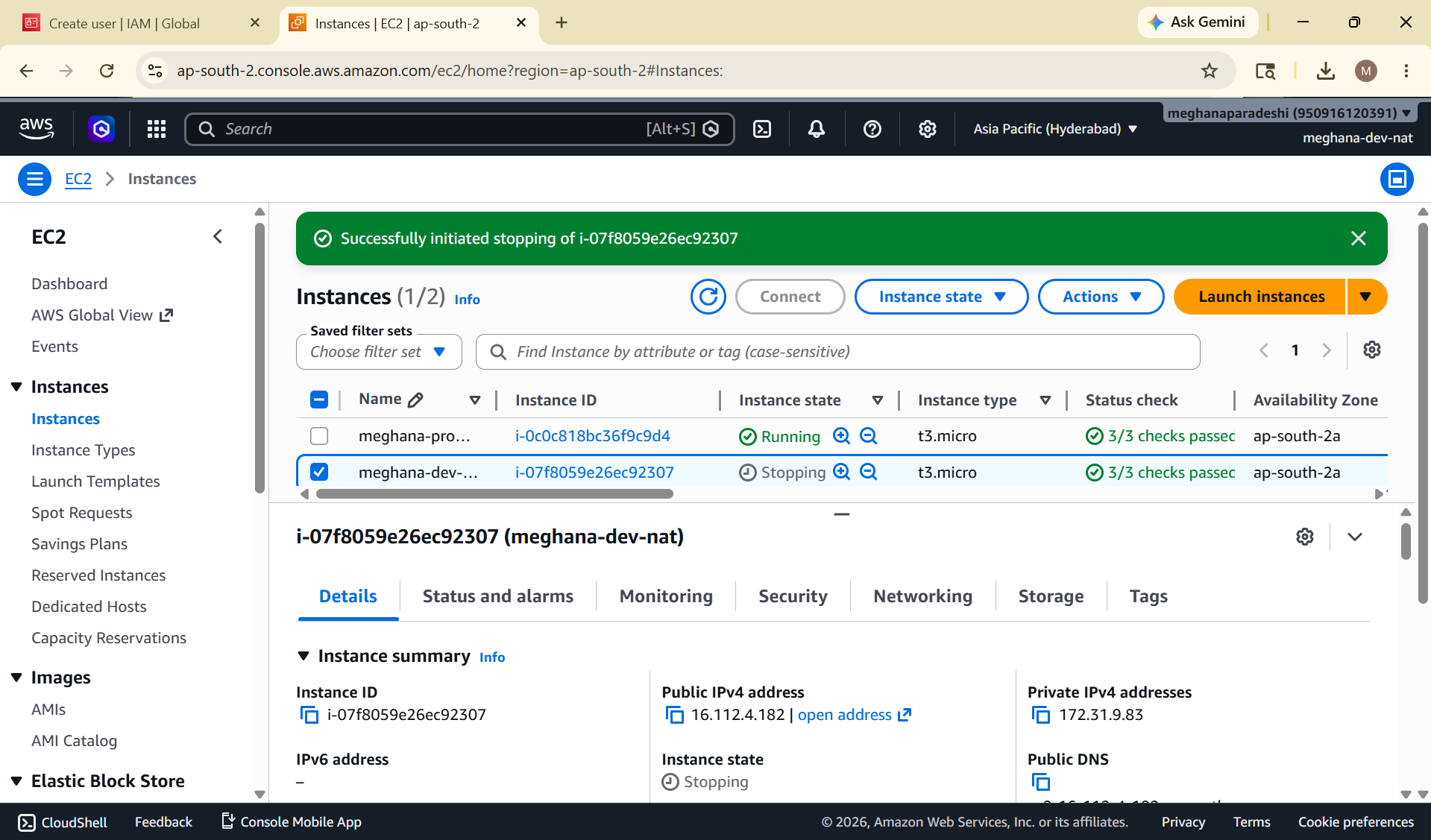1431x840 pixels.
Task: Toggle the select-all header checkbox
Action: point(318,400)
